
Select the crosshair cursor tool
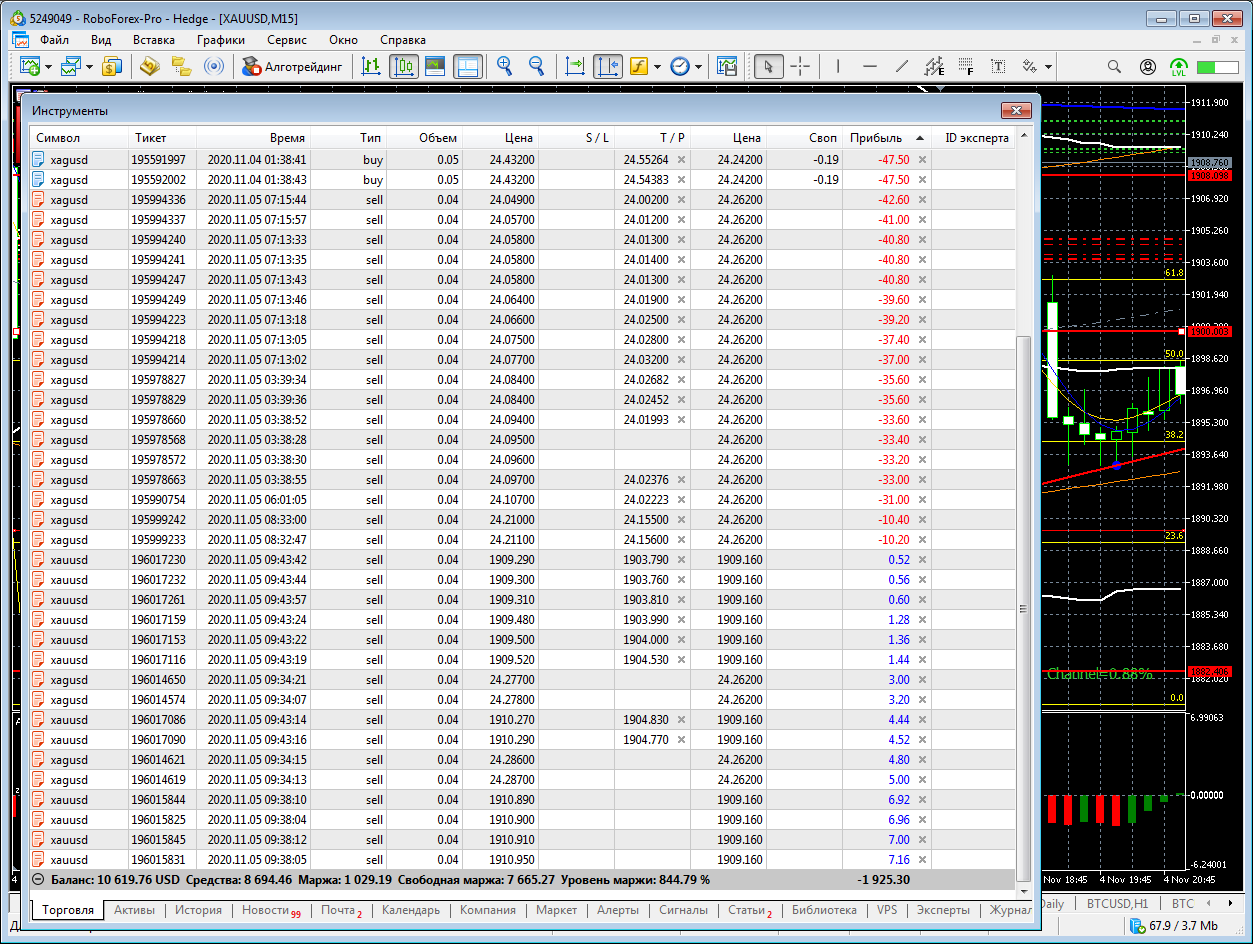[800, 66]
